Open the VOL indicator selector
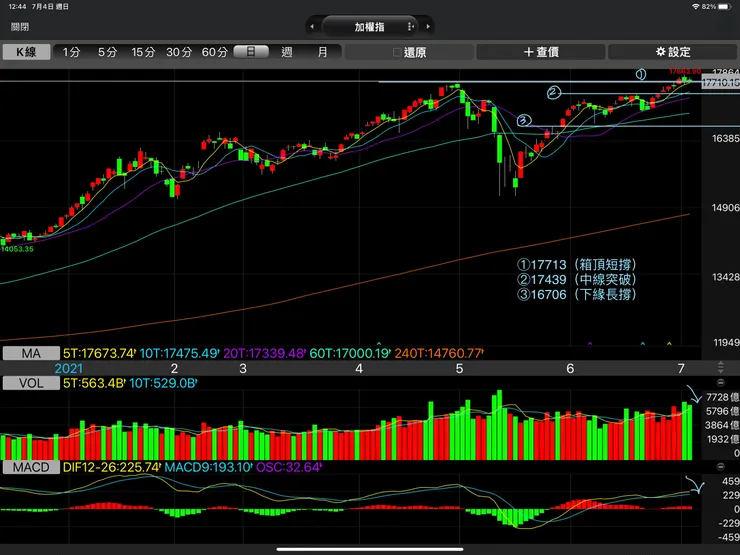The height and width of the screenshot is (555, 740). pos(31,383)
